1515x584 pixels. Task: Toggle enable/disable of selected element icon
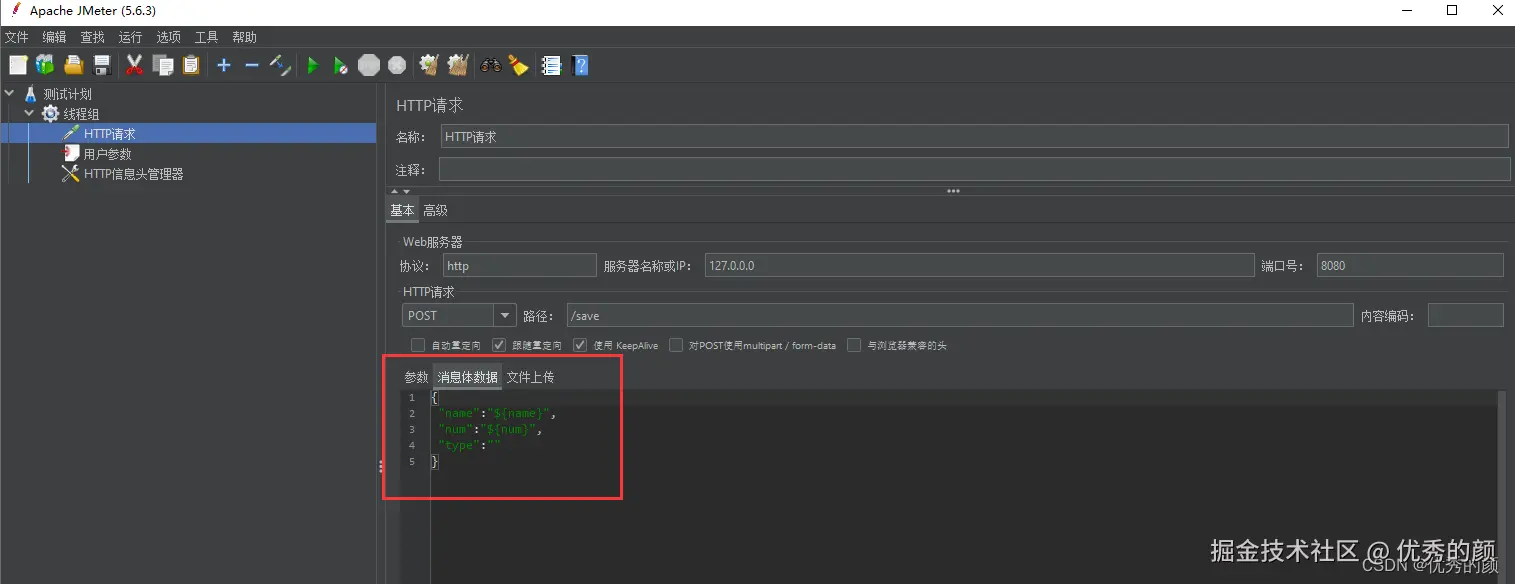click(280, 65)
